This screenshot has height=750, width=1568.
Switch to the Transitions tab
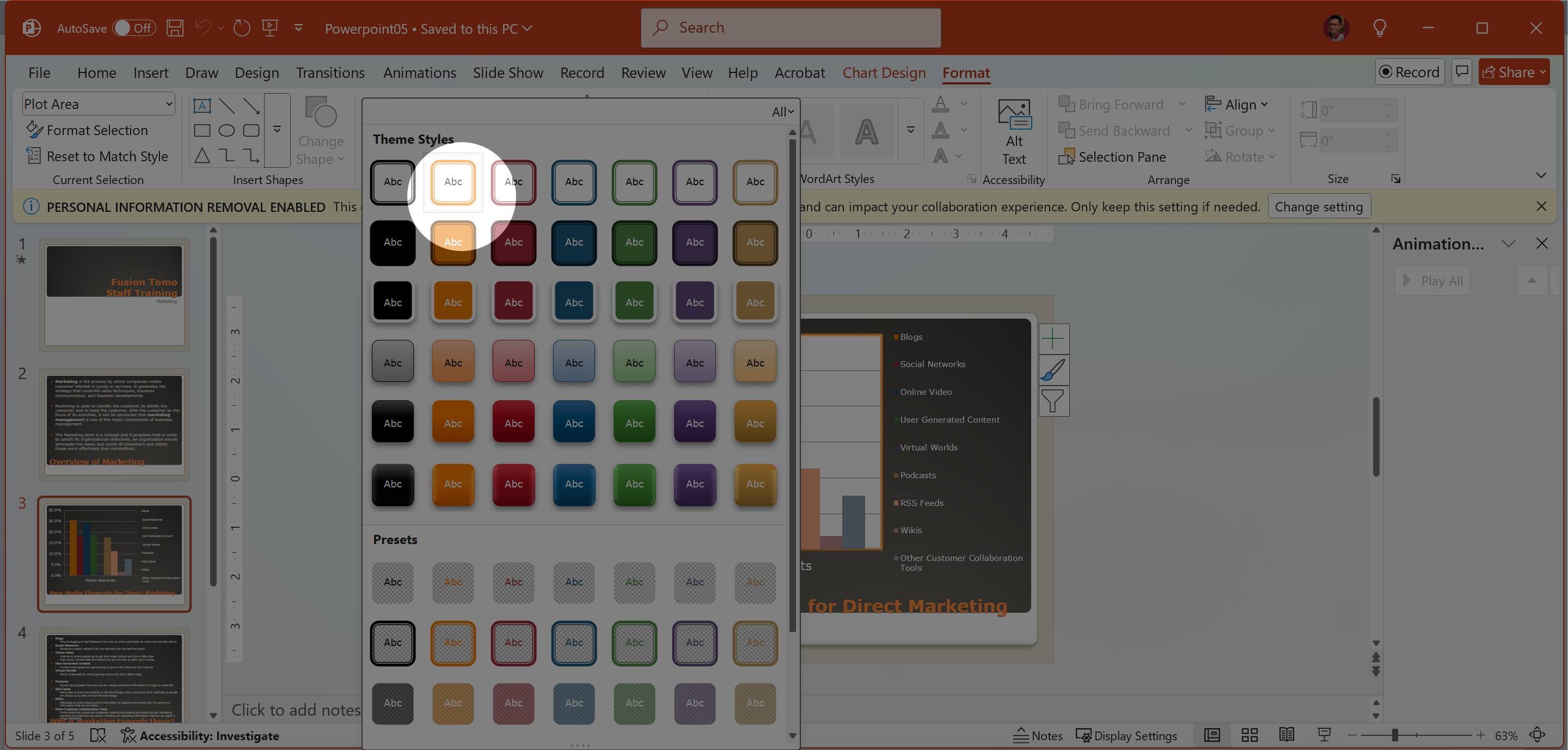(x=330, y=73)
